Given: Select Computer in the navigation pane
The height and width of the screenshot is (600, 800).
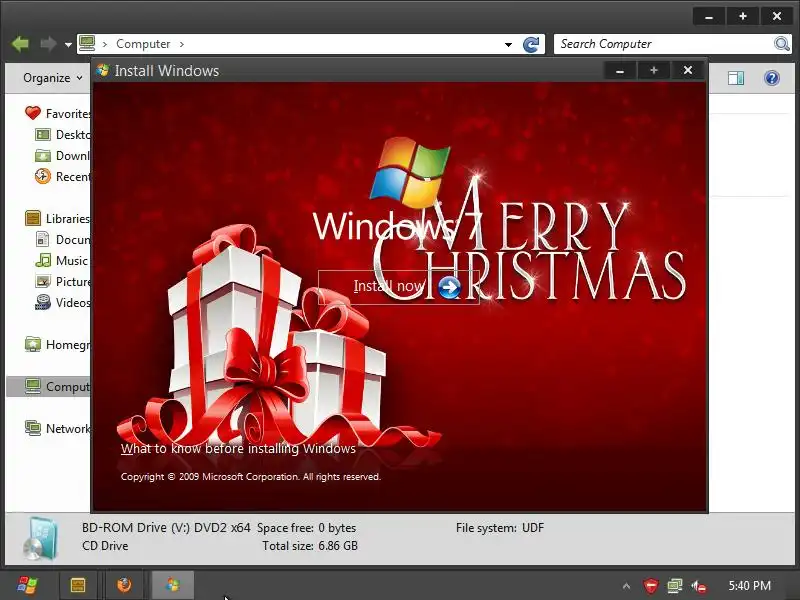Looking at the screenshot, I should pyautogui.click(x=49, y=387).
